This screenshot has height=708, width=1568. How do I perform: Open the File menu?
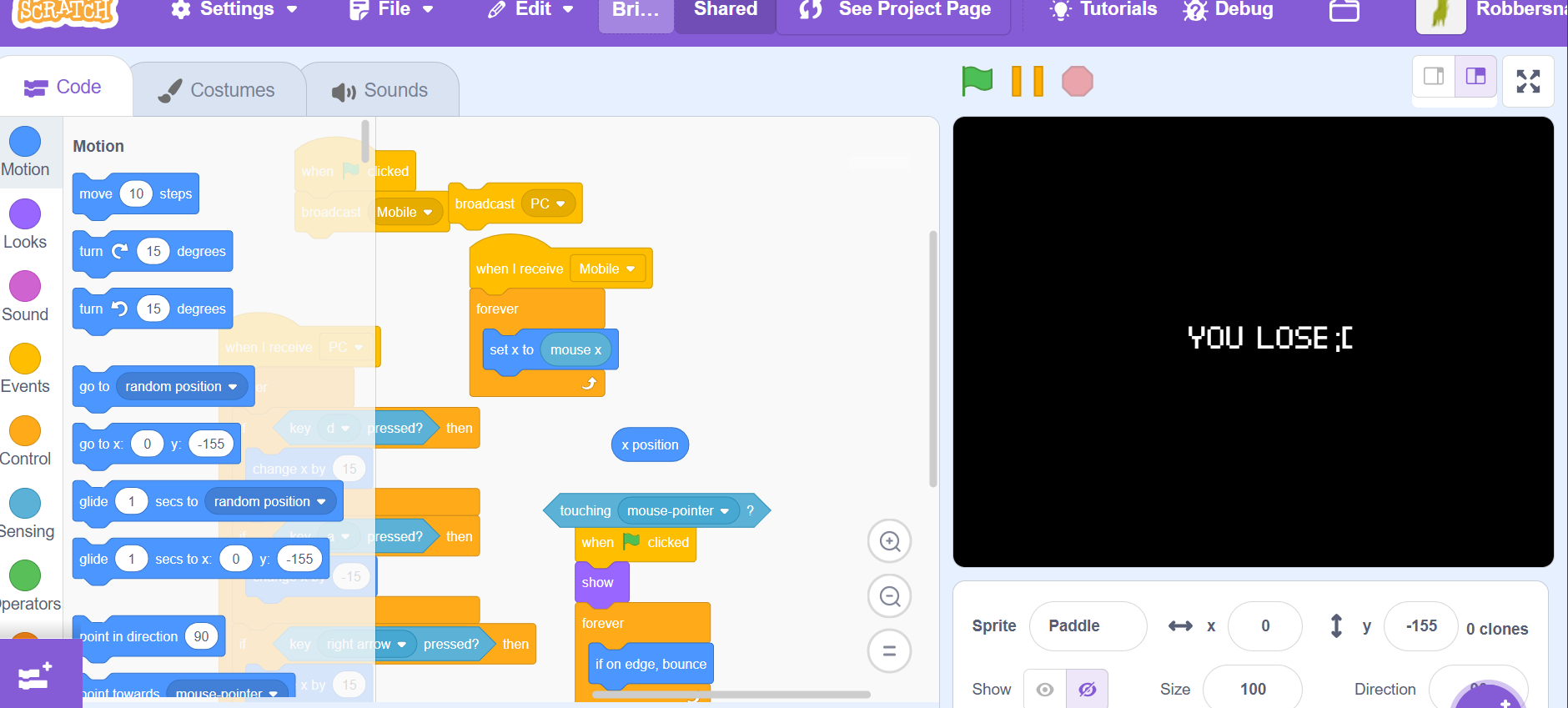391,10
